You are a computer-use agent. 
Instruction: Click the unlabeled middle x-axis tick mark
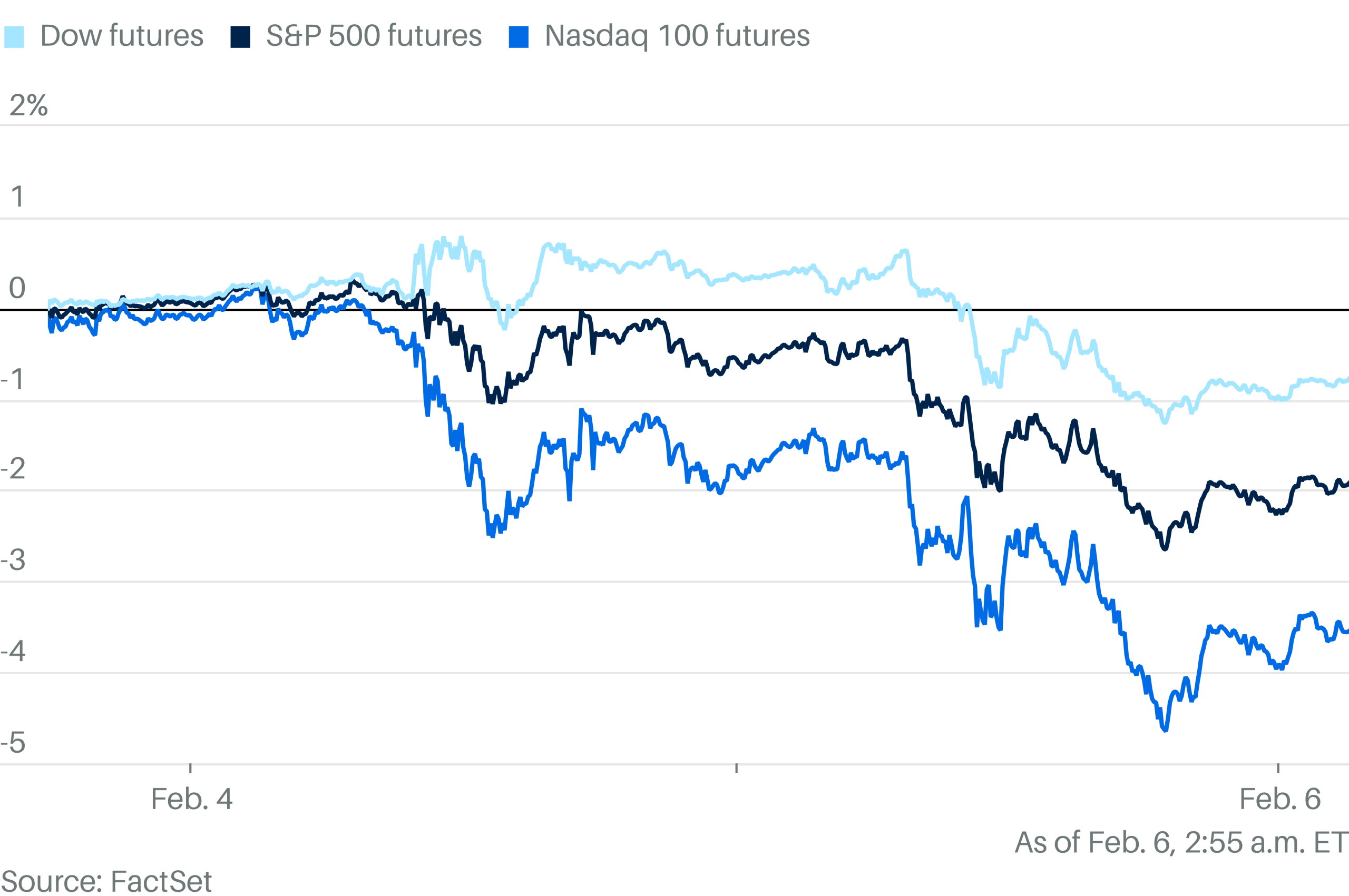736,768
